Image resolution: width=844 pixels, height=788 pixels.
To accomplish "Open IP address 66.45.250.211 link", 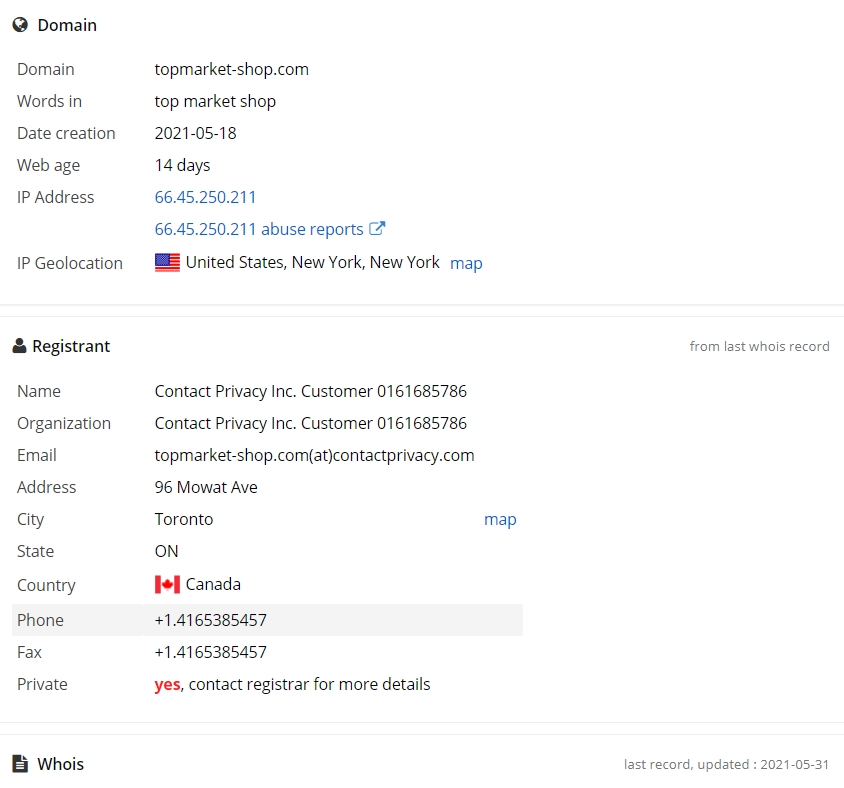I will click(205, 197).
